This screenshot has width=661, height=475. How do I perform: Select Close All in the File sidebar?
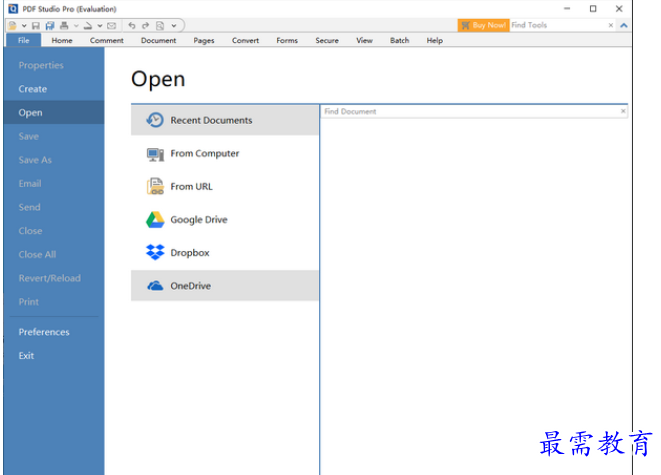[54, 254]
